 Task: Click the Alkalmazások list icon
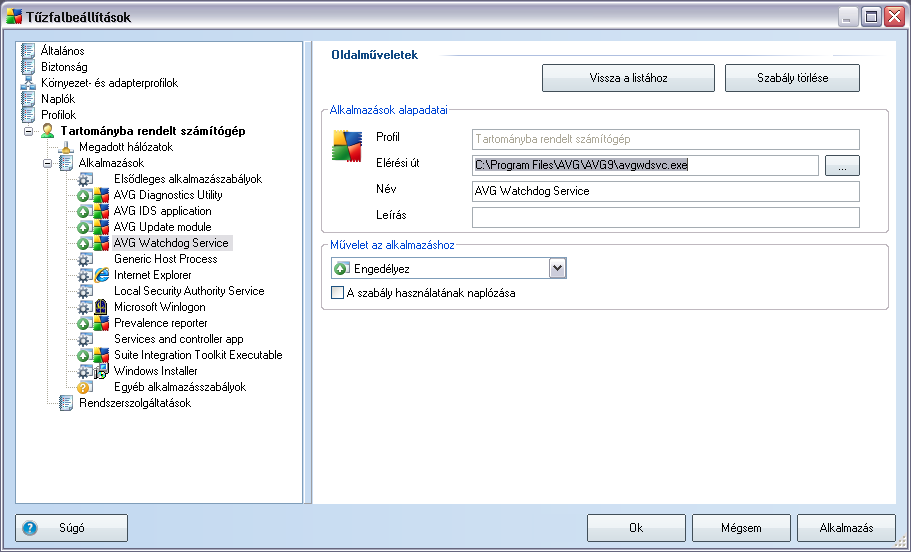click(x=66, y=163)
